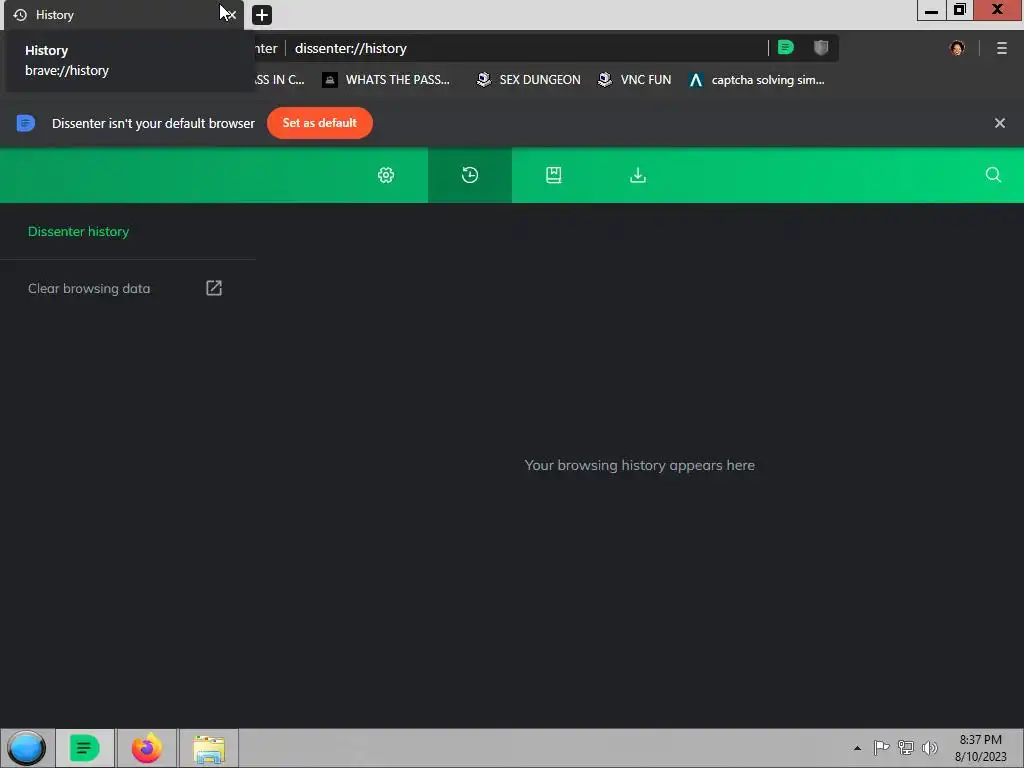This screenshot has width=1024, height=768.
Task: Click the search magnifier in green toolbar
Action: pos(993,174)
